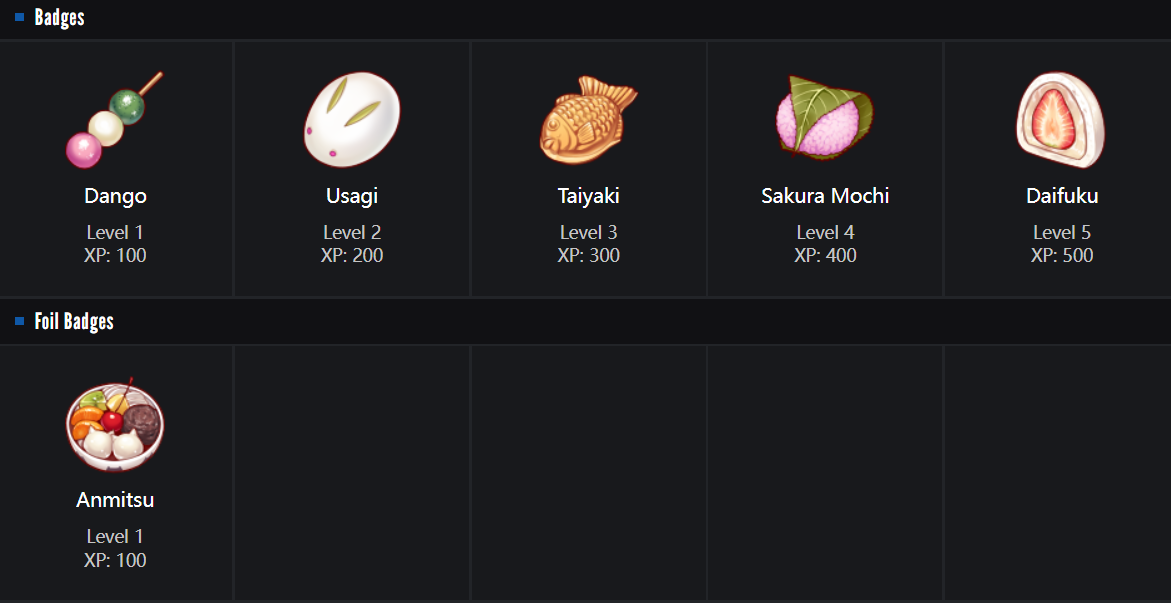Click the Dango badge name
The image size is (1171, 603).
coord(115,196)
